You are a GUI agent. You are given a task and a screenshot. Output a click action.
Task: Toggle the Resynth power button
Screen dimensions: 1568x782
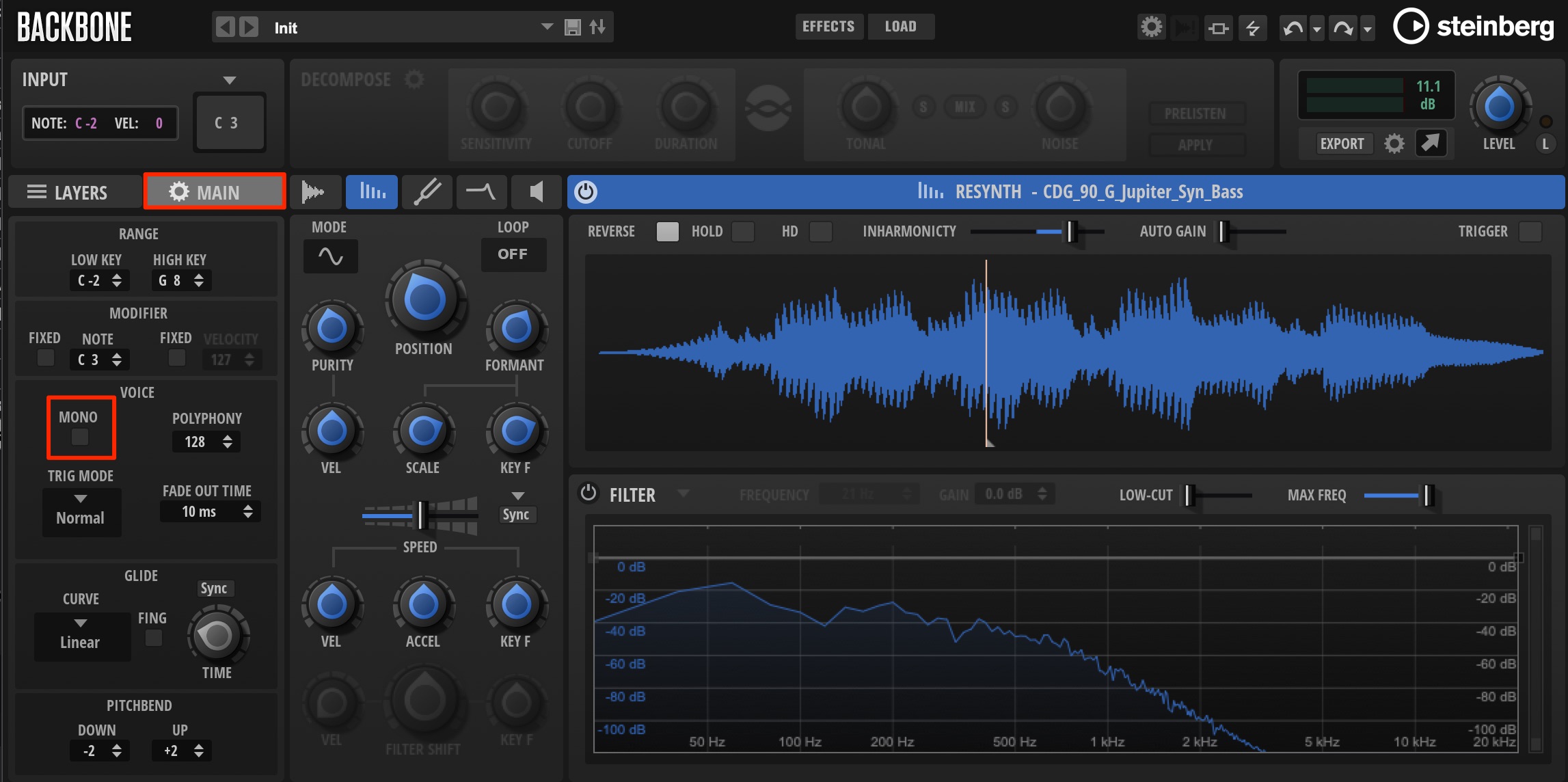(586, 192)
